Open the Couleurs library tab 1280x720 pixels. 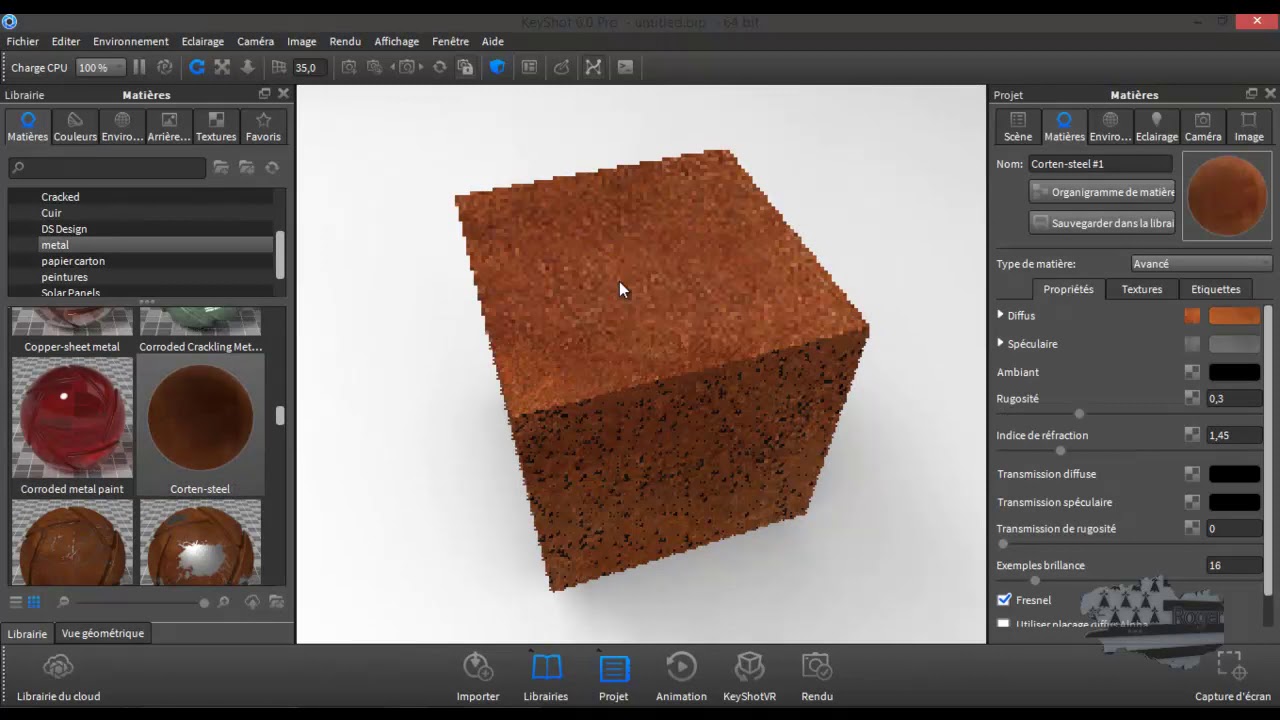(x=75, y=127)
